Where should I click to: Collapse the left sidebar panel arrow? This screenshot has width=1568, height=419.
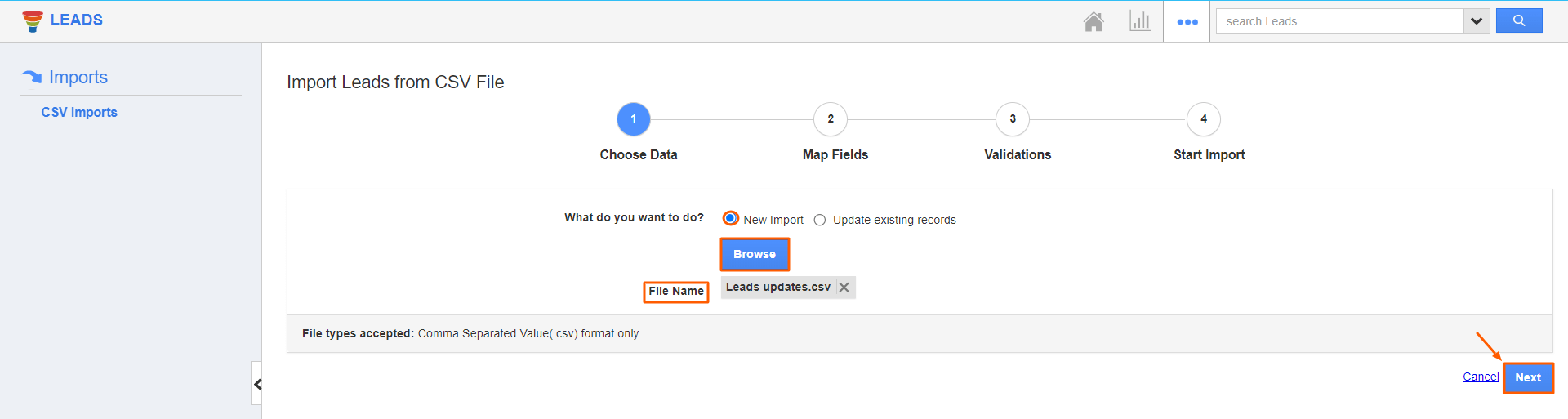pyautogui.click(x=257, y=384)
